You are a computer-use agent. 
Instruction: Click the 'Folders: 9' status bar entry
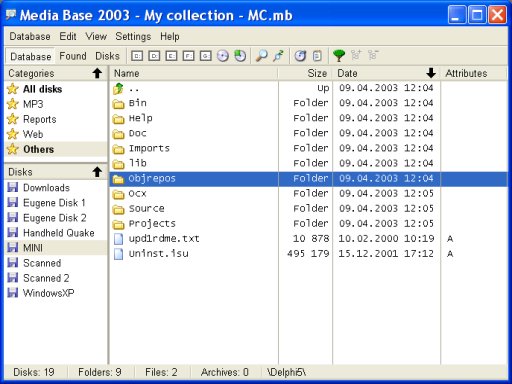(100, 372)
